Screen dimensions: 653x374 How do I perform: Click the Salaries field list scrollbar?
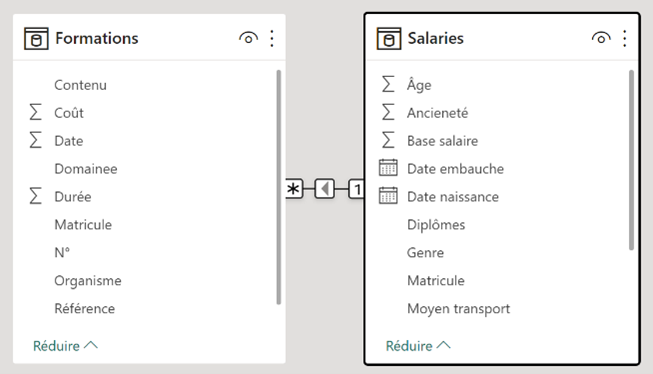coord(631,160)
